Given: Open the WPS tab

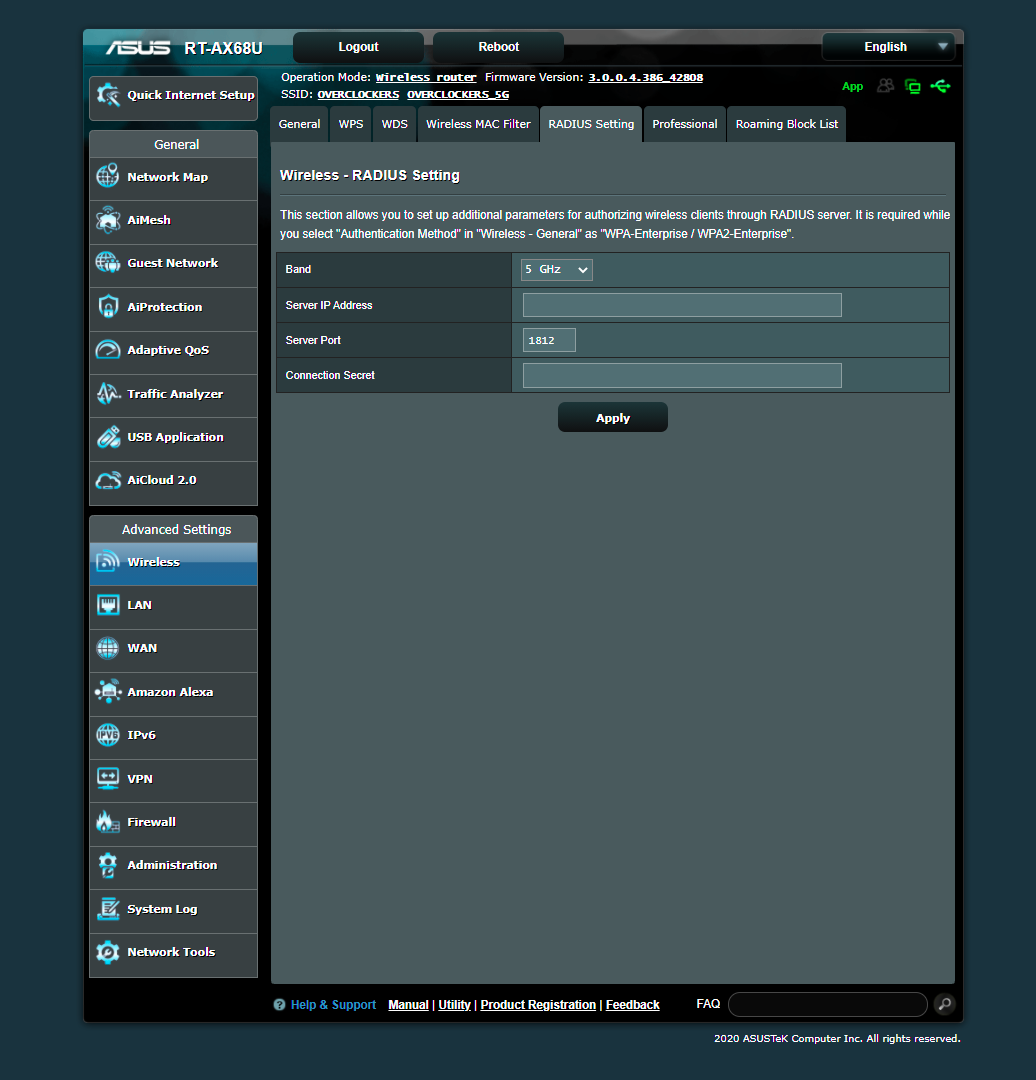Looking at the screenshot, I should (351, 124).
